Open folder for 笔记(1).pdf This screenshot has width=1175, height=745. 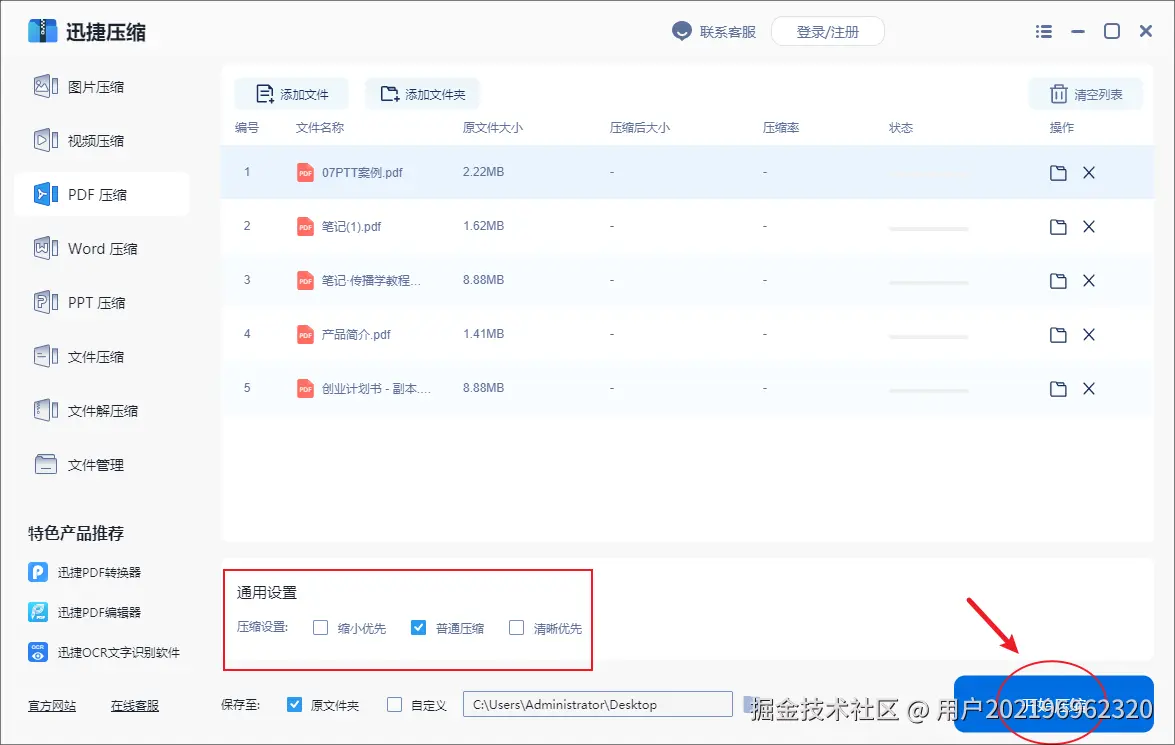(1058, 227)
